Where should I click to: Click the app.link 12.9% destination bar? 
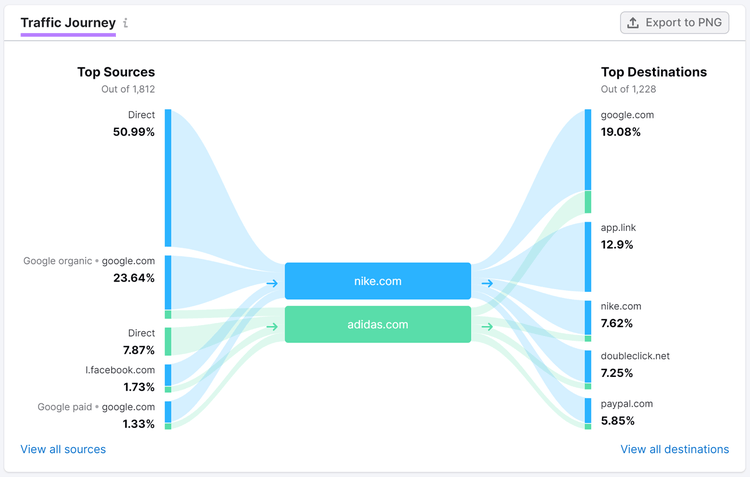point(588,256)
